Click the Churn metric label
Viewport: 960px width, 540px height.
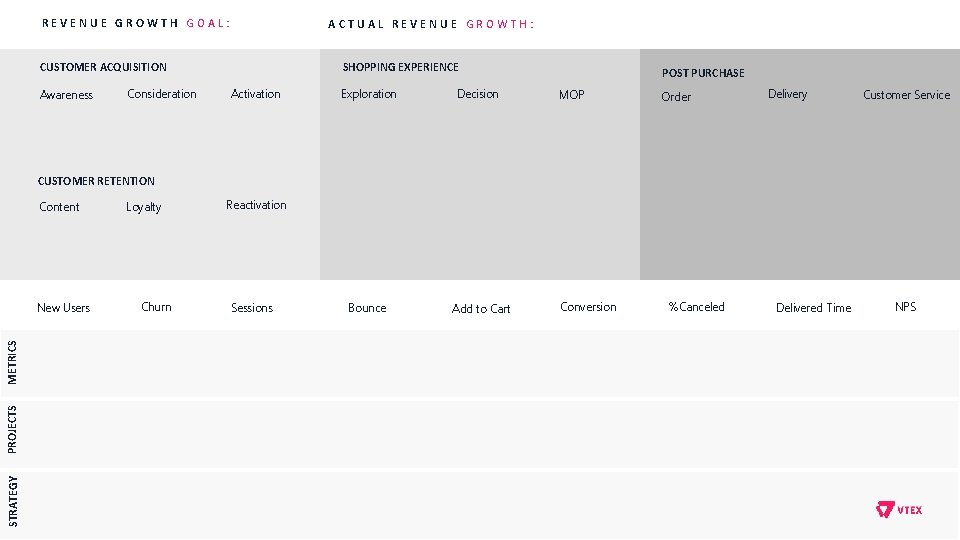click(x=156, y=307)
